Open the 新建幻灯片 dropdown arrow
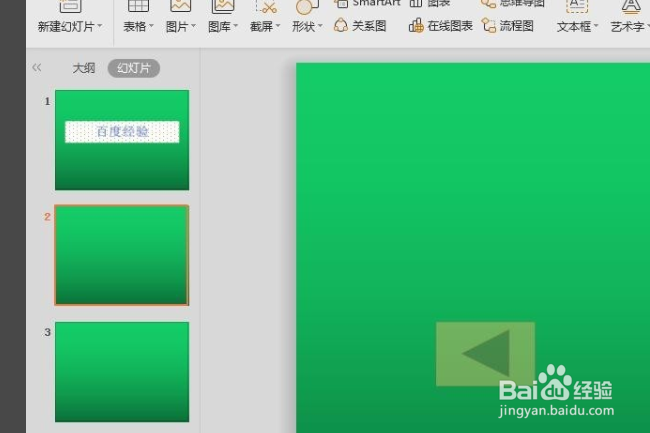650x433 pixels. pyautogui.click(x=100, y=26)
